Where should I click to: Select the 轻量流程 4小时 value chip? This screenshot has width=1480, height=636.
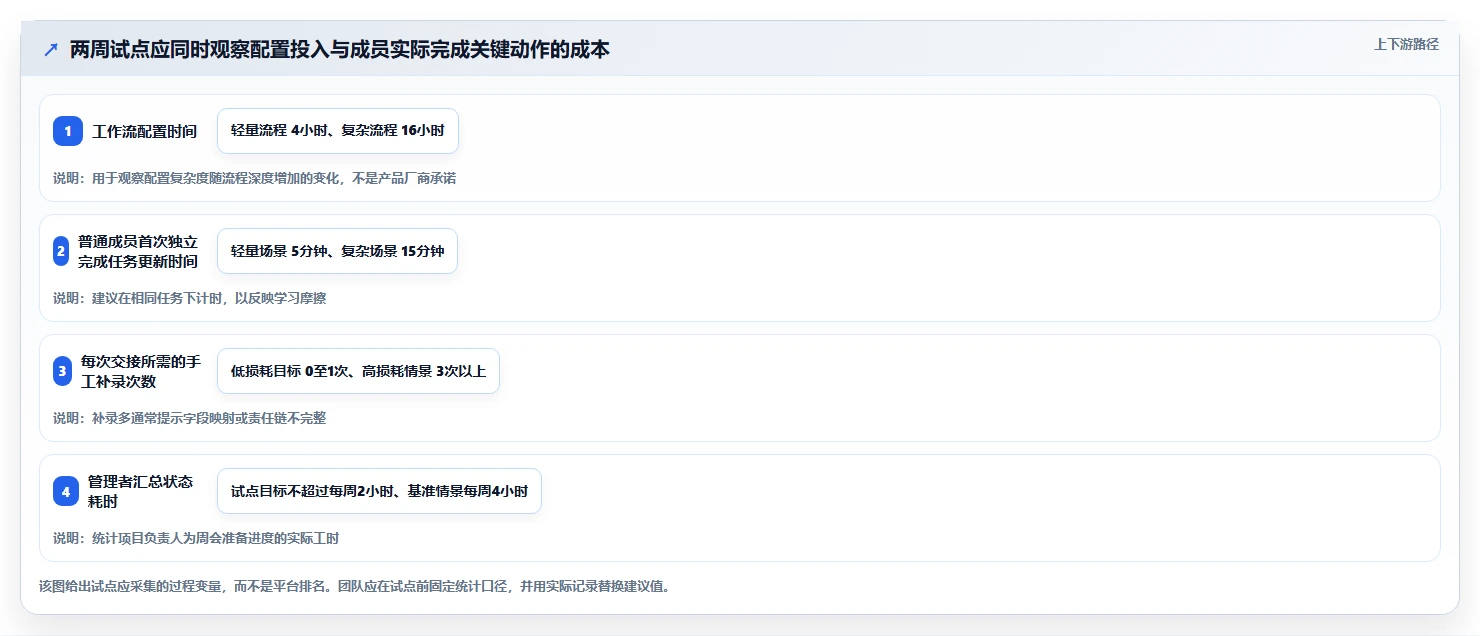338,131
